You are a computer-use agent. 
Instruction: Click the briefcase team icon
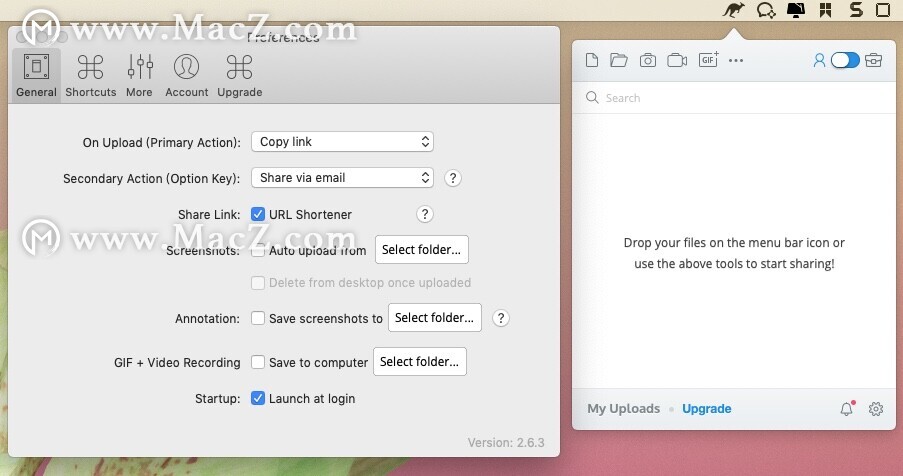click(874, 60)
